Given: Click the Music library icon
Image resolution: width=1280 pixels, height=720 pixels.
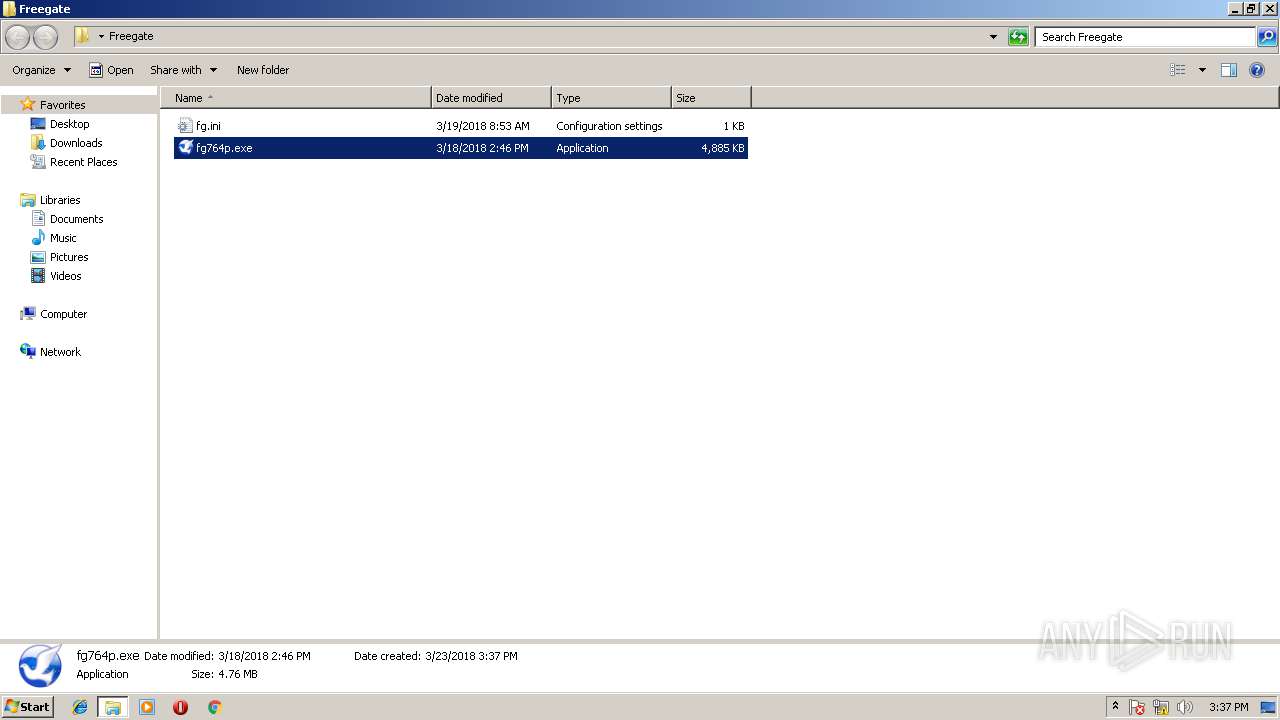Looking at the screenshot, I should pyautogui.click(x=38, y=238).
